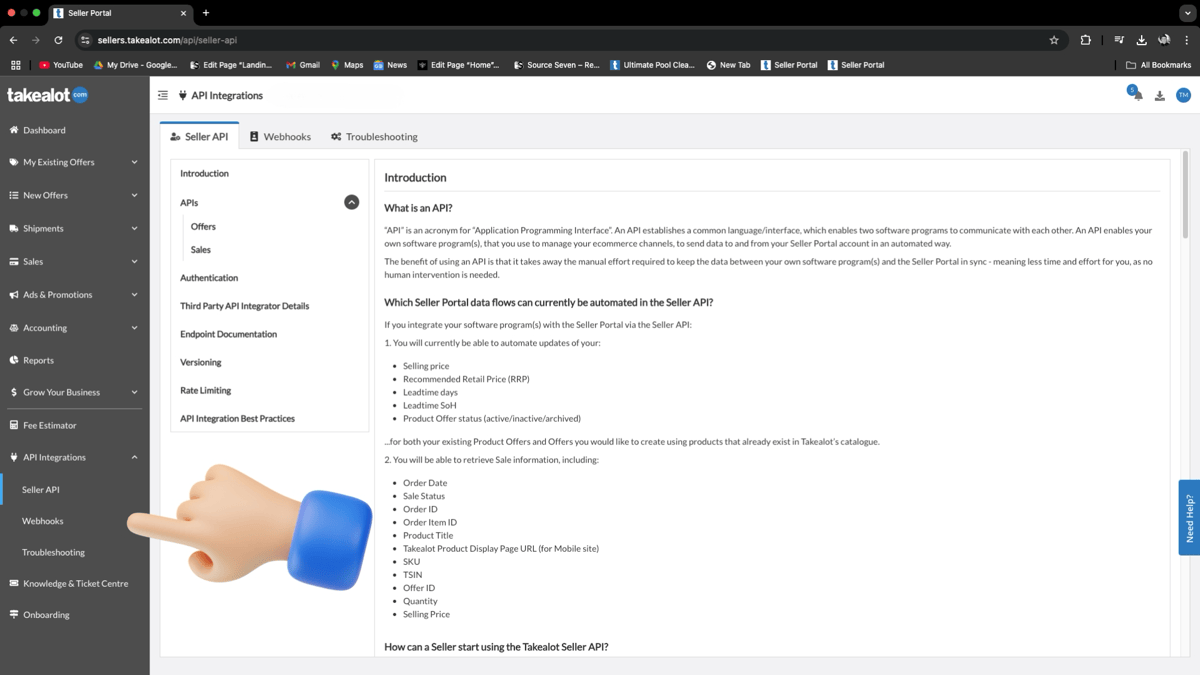Open the TM user avatar menu
Viewport: 1200px width, 675px height.
(1183, 95)
